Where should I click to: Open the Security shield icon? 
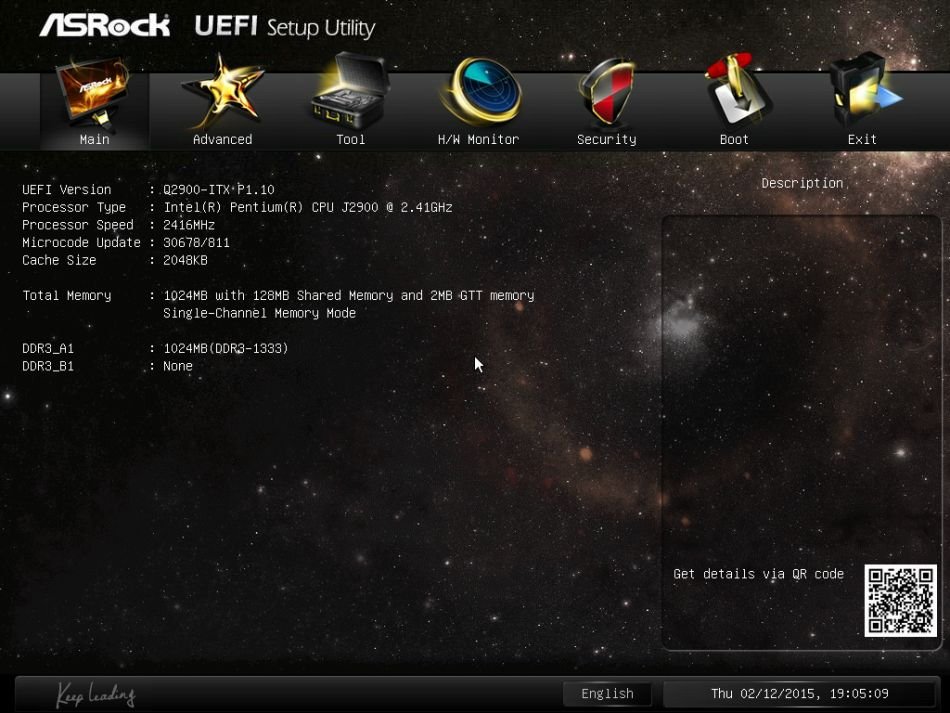[606, 92]
